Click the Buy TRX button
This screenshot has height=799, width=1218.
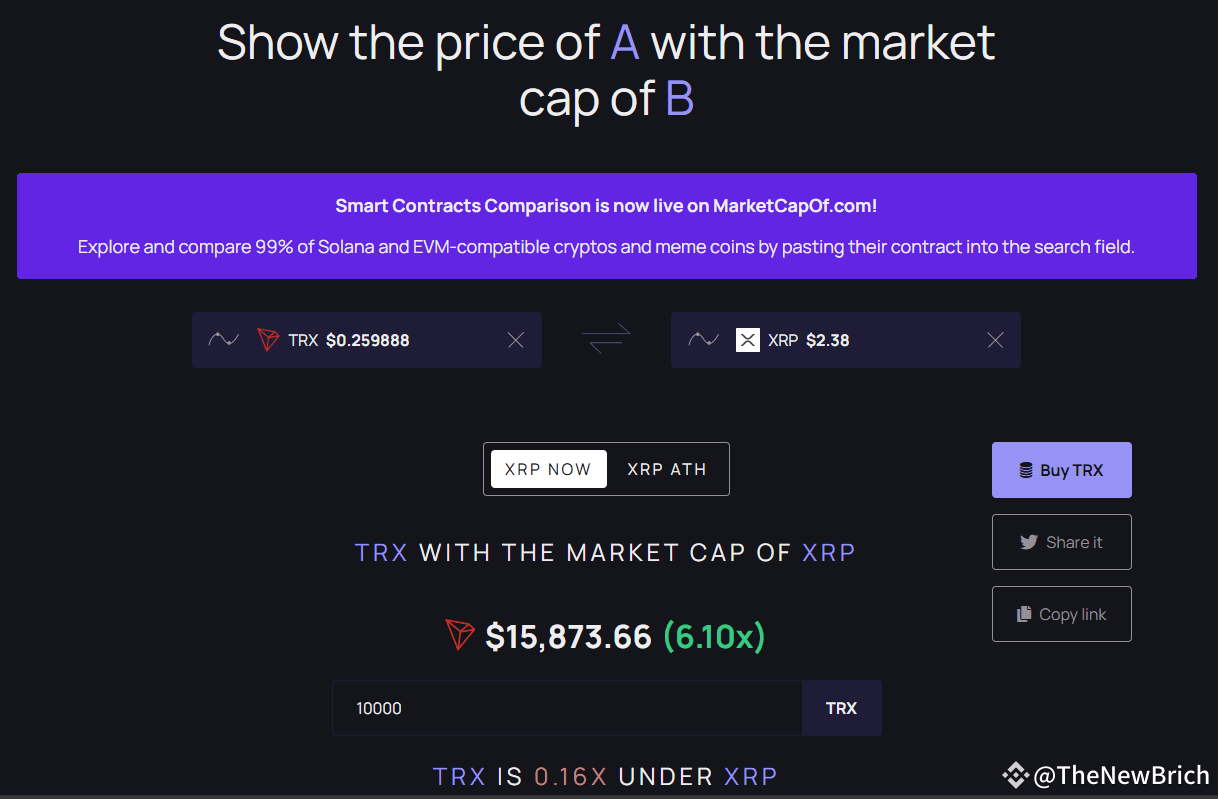(x=1061, y=469)
